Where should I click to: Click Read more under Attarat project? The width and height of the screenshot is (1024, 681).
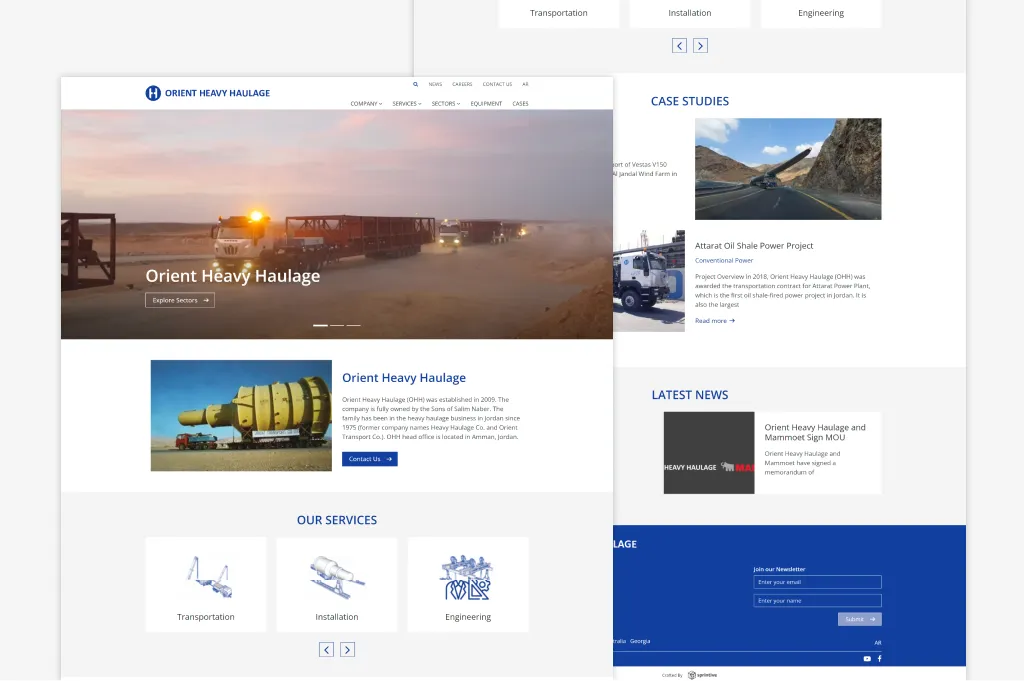[714, 321]
